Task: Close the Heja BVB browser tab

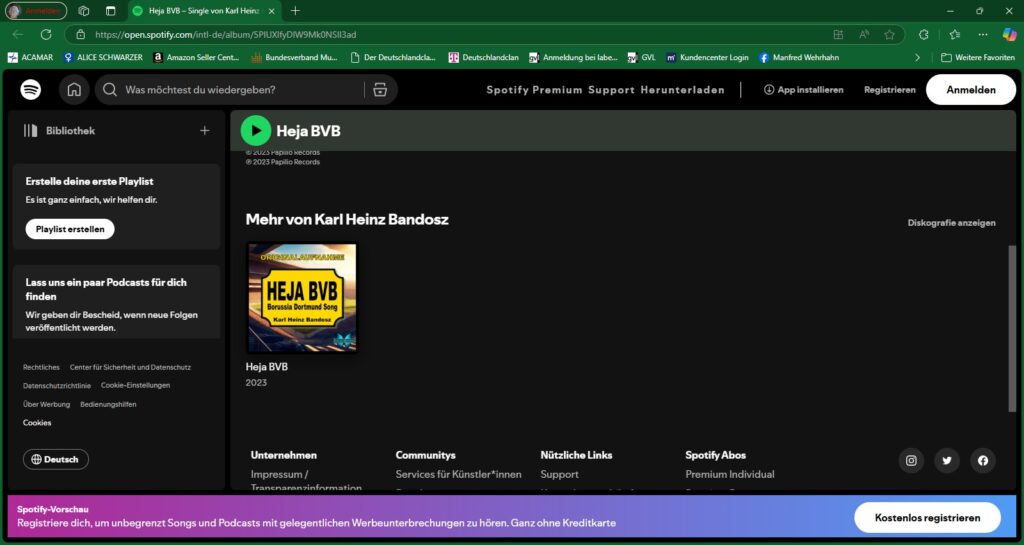Action: [x=272, y=11]
